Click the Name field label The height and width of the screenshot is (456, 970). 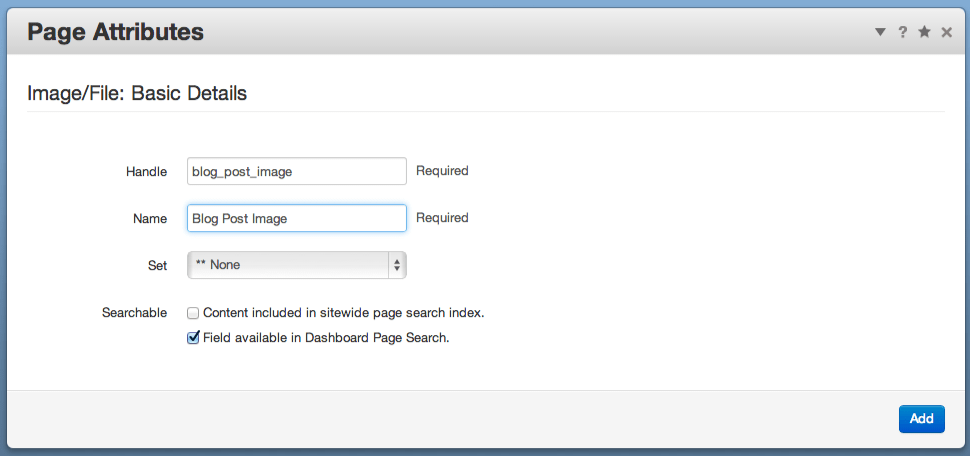coord(150,219)
